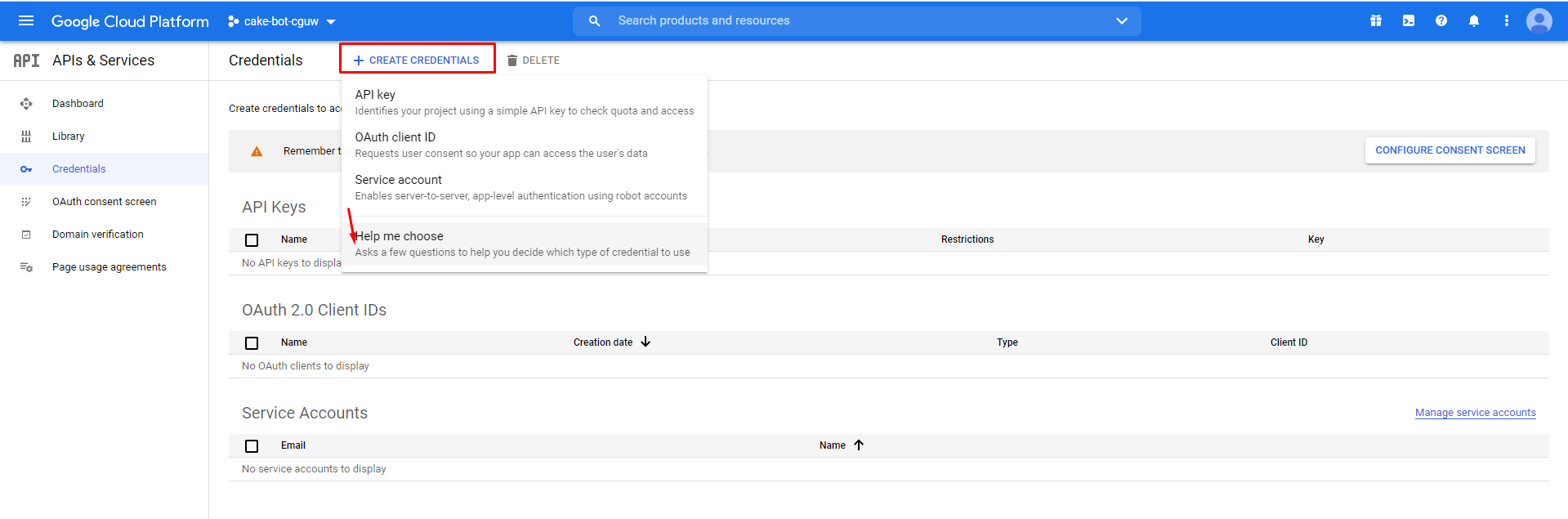Click the CREATE CREDENTIALS button

tap(417, 60)
